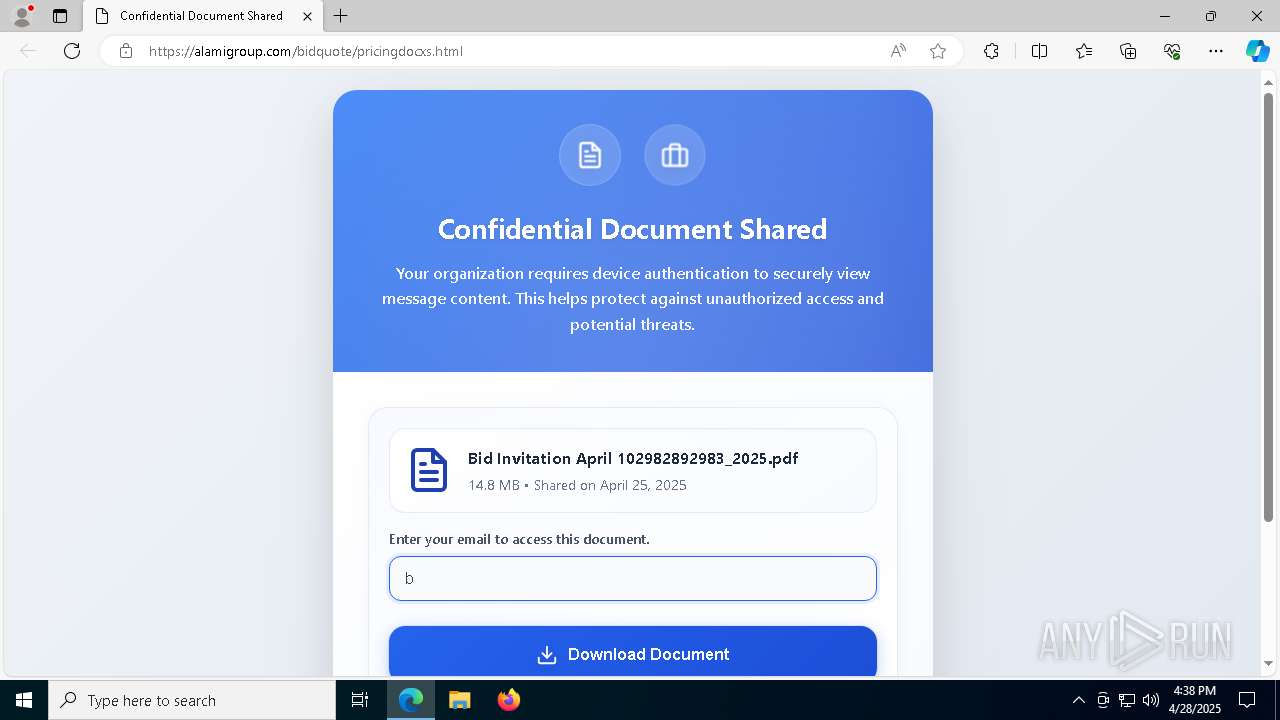Activate Read aloud in address bar

(x=898, y=51)
